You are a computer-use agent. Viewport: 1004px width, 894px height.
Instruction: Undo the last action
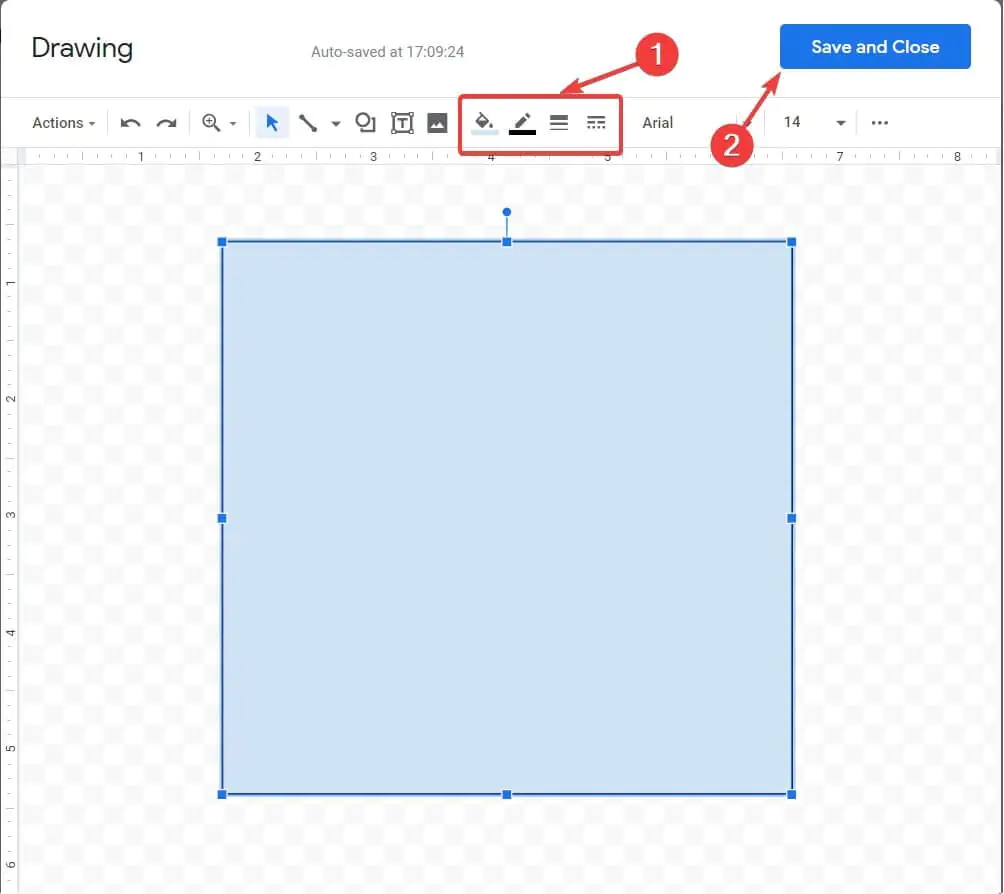(130, 122)
